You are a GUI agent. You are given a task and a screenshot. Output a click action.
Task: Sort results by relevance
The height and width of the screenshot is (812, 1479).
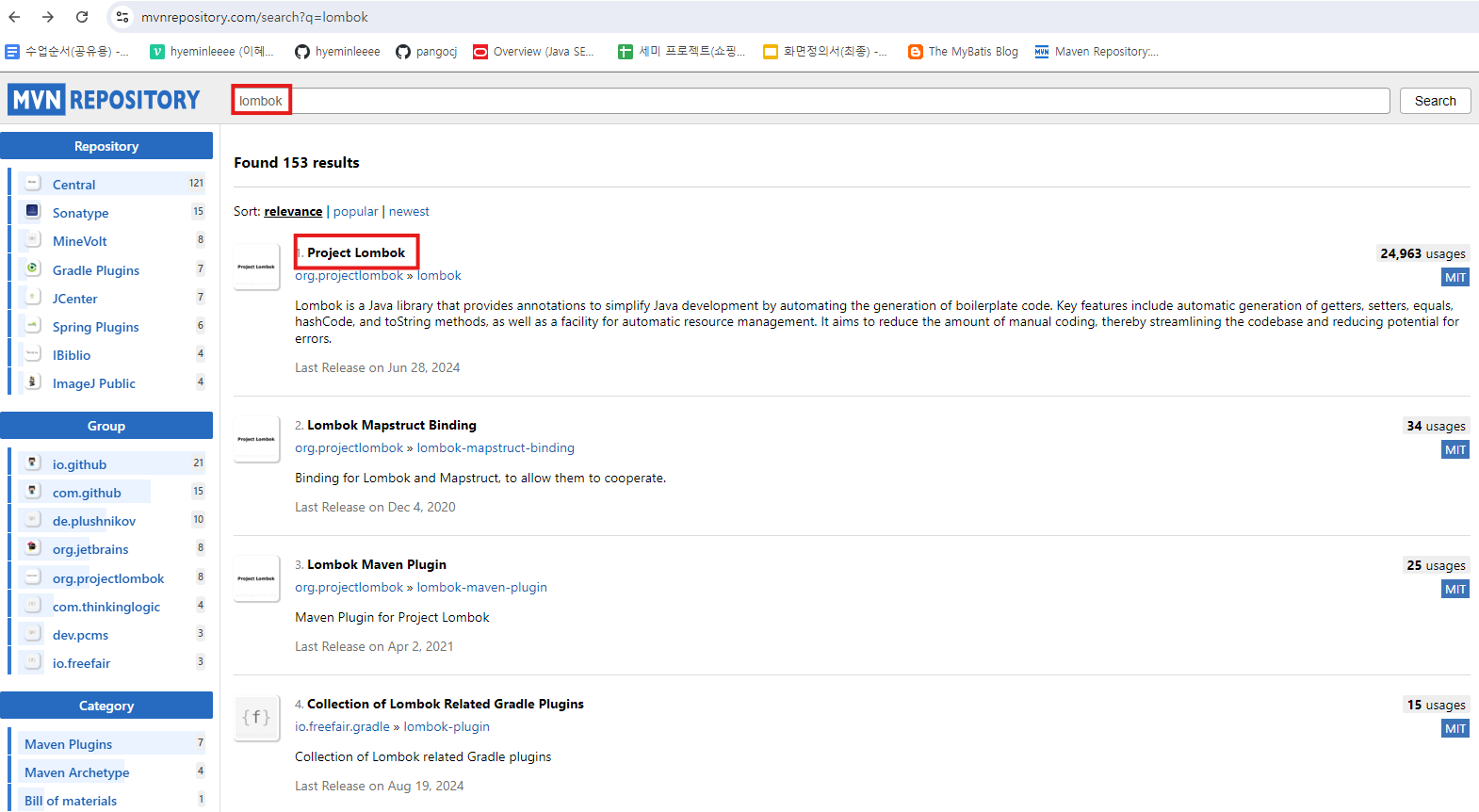click(x=293, y=212)
